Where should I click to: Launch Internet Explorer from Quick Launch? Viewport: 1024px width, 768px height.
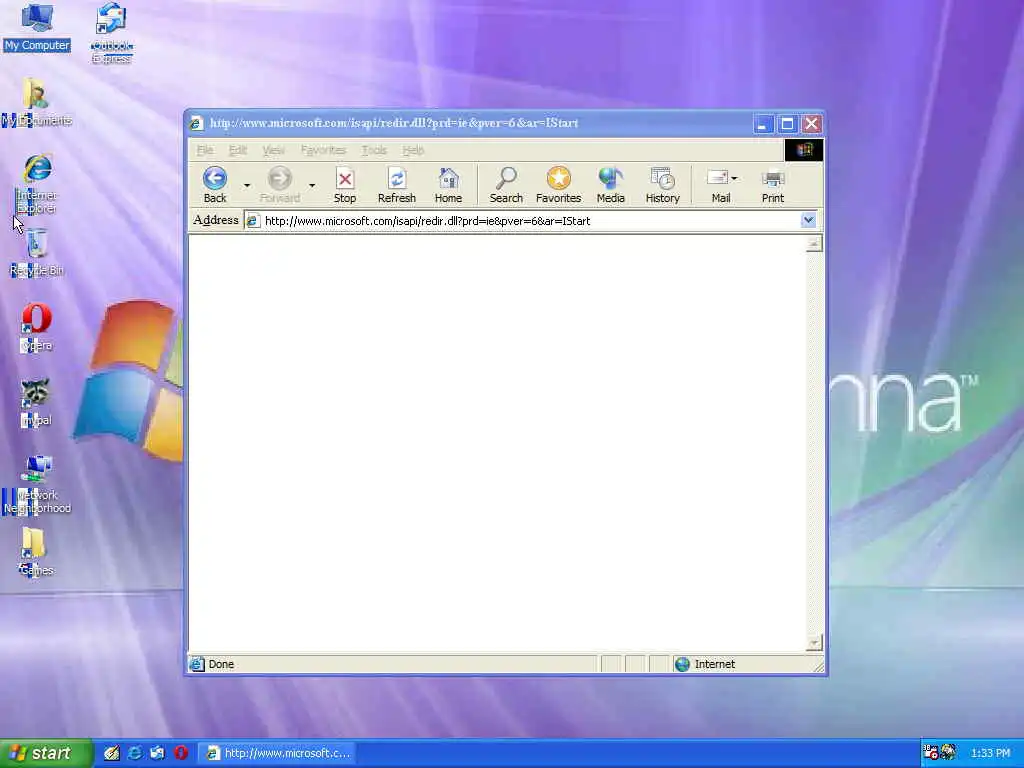tap(135, 753)
